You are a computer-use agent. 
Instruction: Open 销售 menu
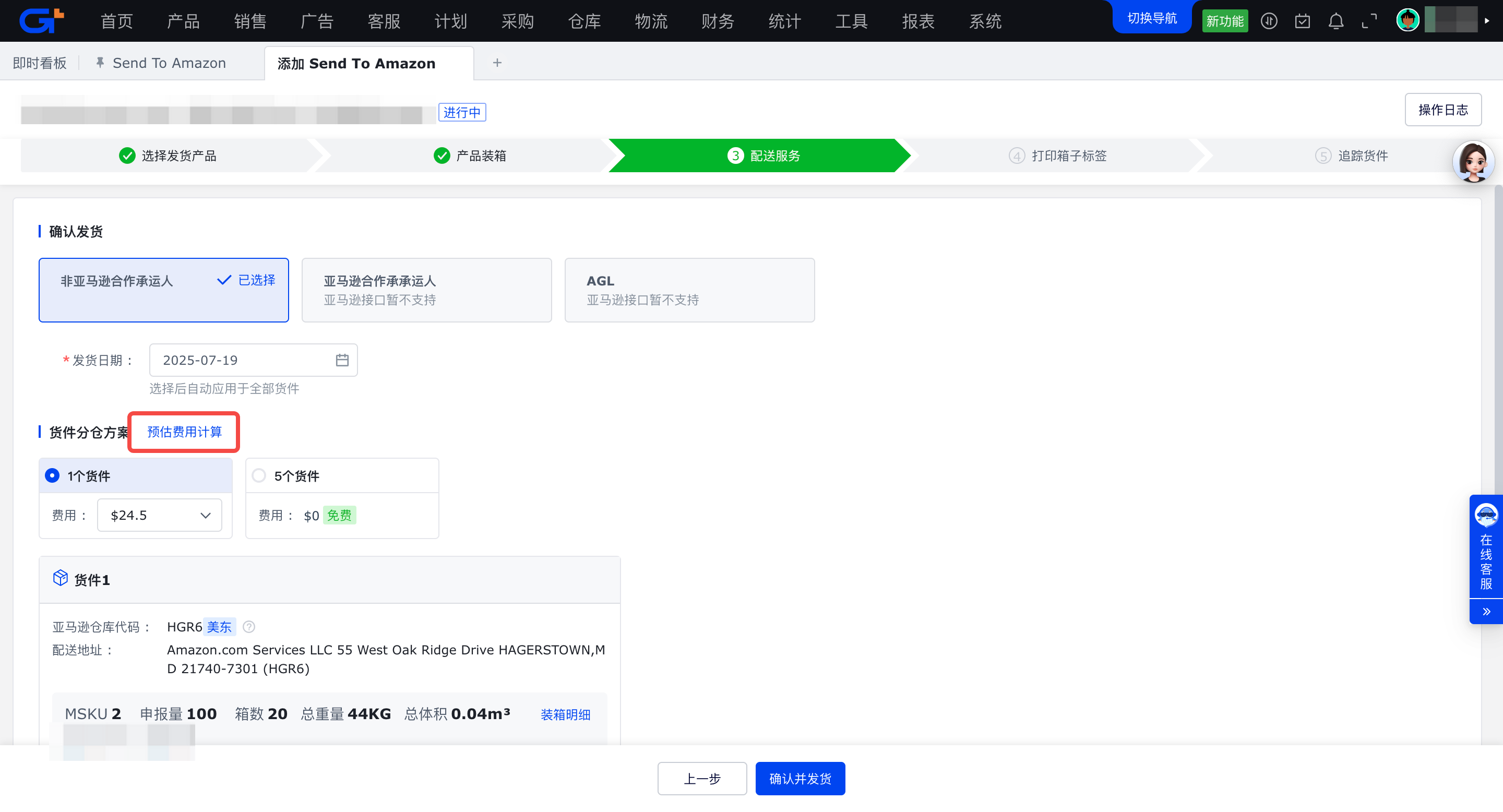point(250,21)
